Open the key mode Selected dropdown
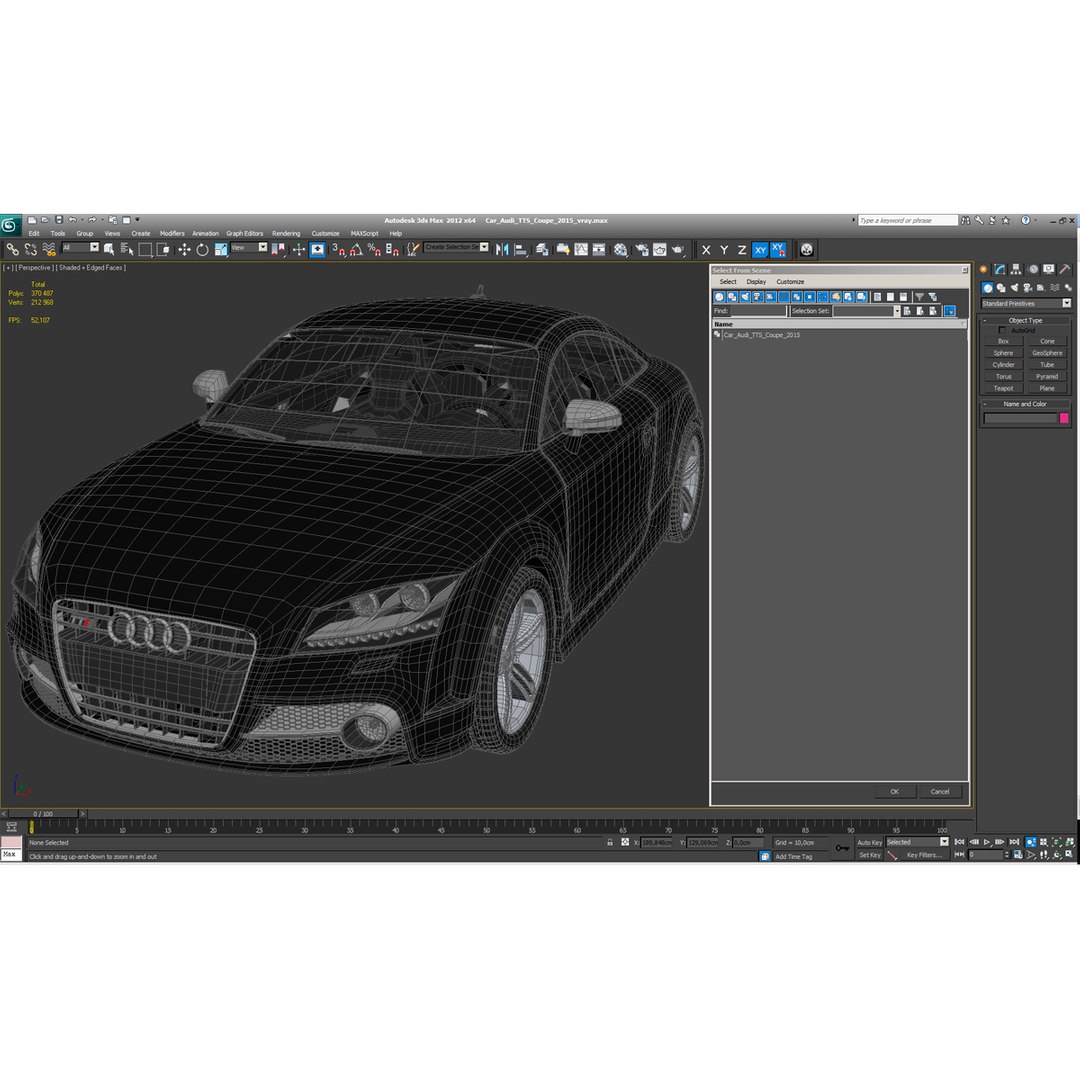The width and height of the screenshot is (1080, 1080). point(917,842)
